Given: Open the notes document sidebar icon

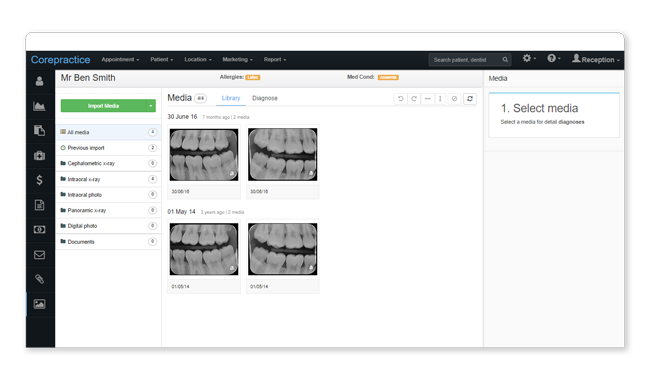Looking at the screenshot, I should [x=39, y=205].
